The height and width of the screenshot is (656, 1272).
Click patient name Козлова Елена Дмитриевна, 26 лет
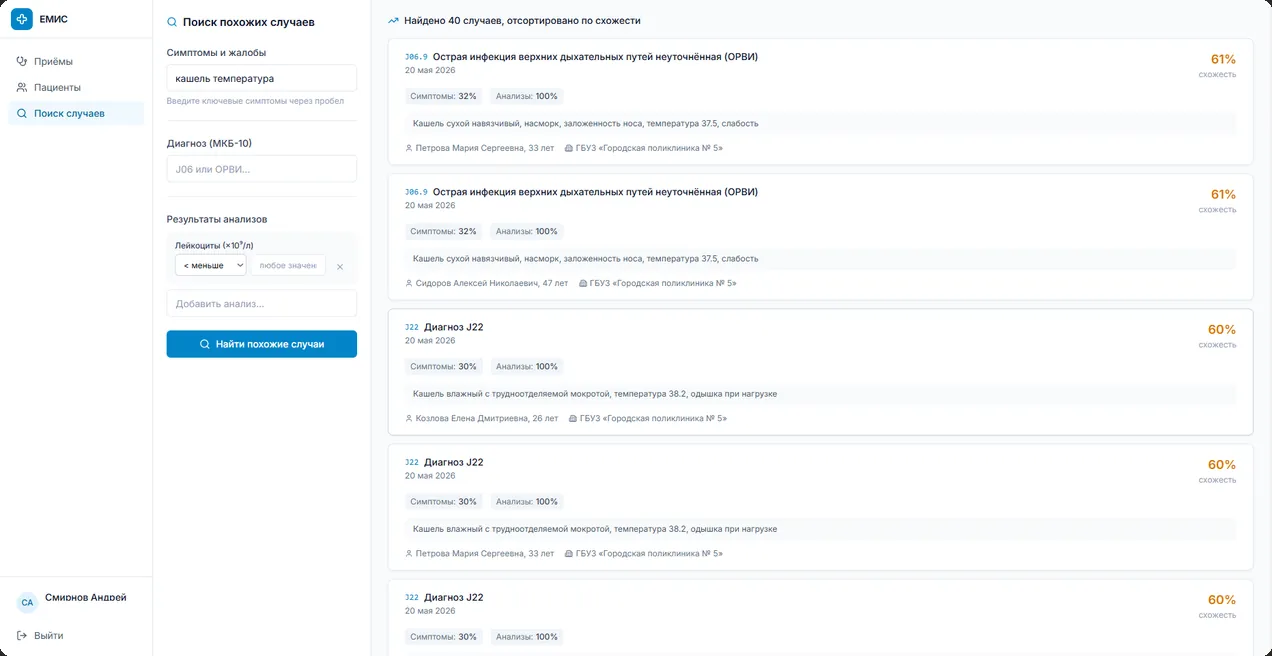pos(487,418)
